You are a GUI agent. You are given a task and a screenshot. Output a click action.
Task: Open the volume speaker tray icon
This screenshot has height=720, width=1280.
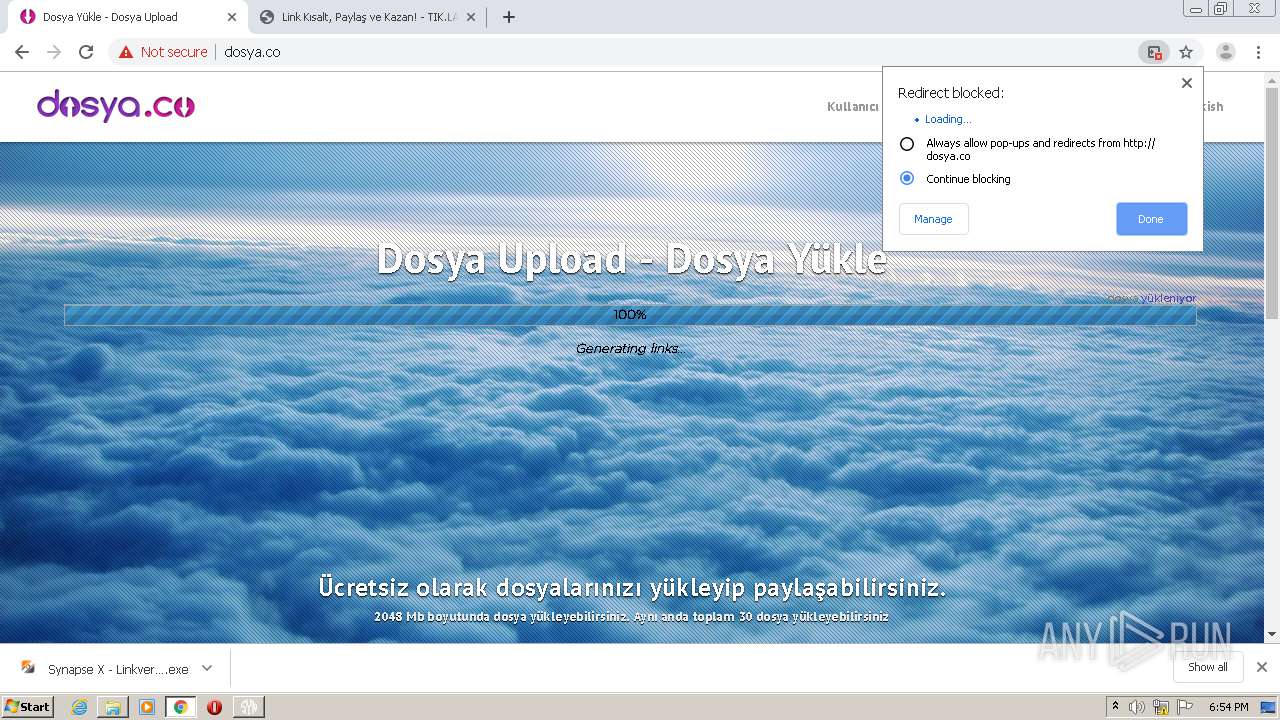[x=1137, y=707]
